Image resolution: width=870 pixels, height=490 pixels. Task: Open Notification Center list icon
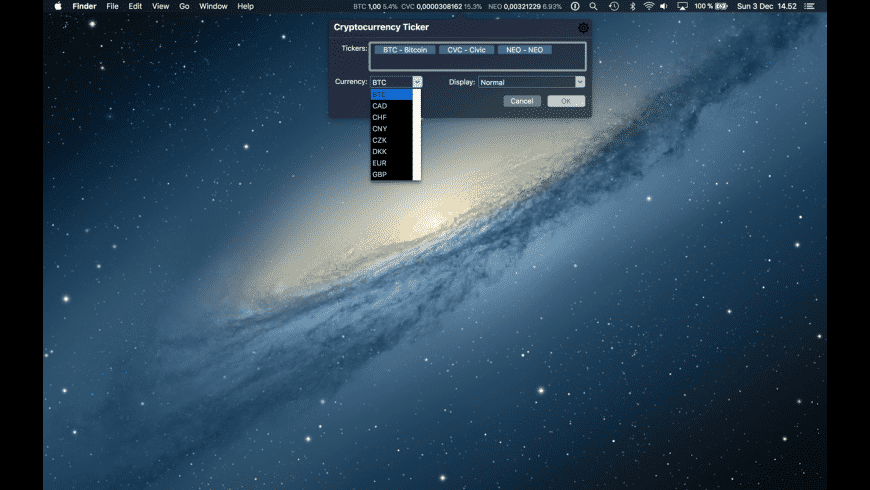(x=810, y=6)
